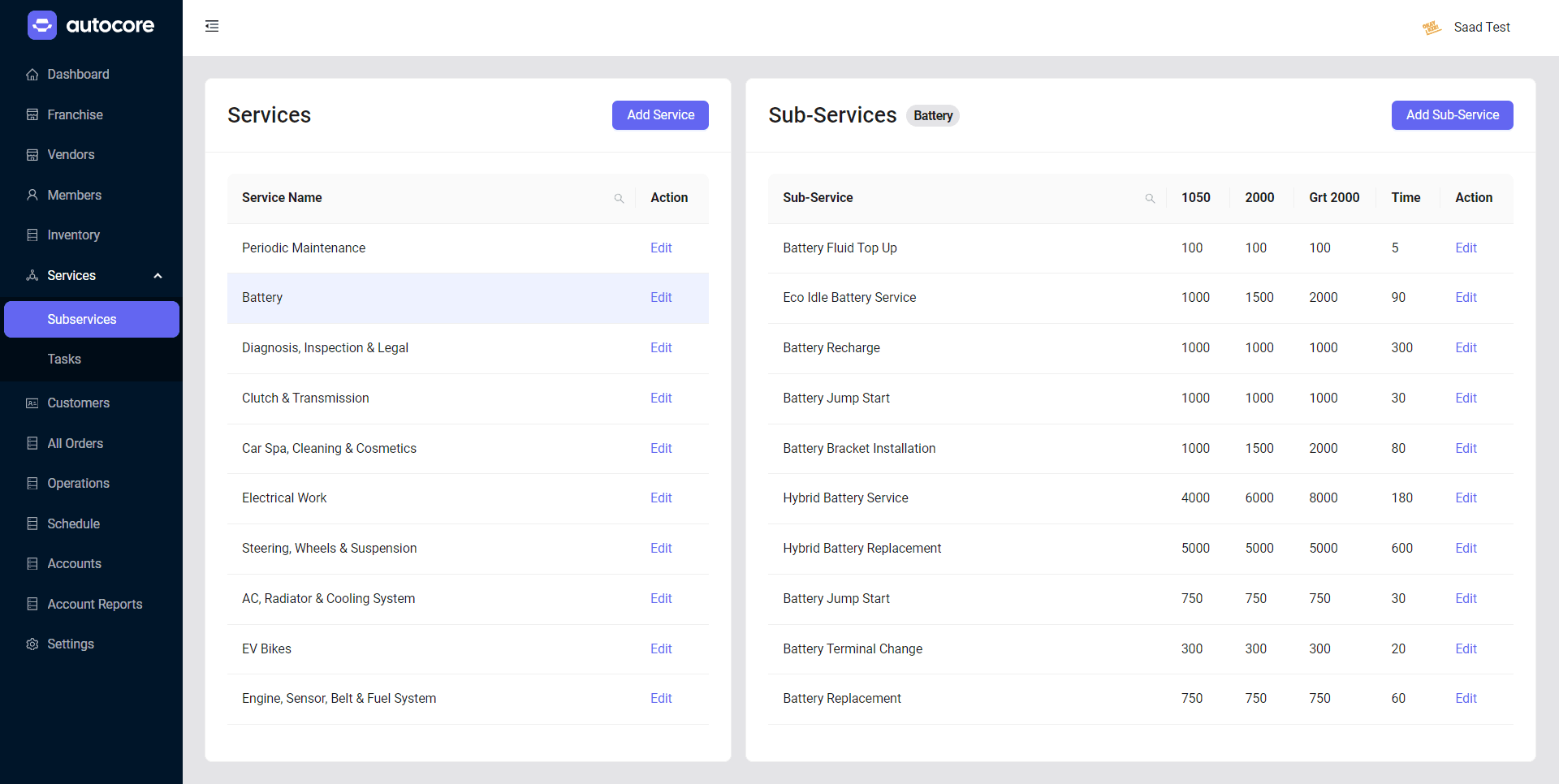Click the Sub-Service column search icon
The width and height of the screenshot is (1559, 784).
click(1150, 198)
